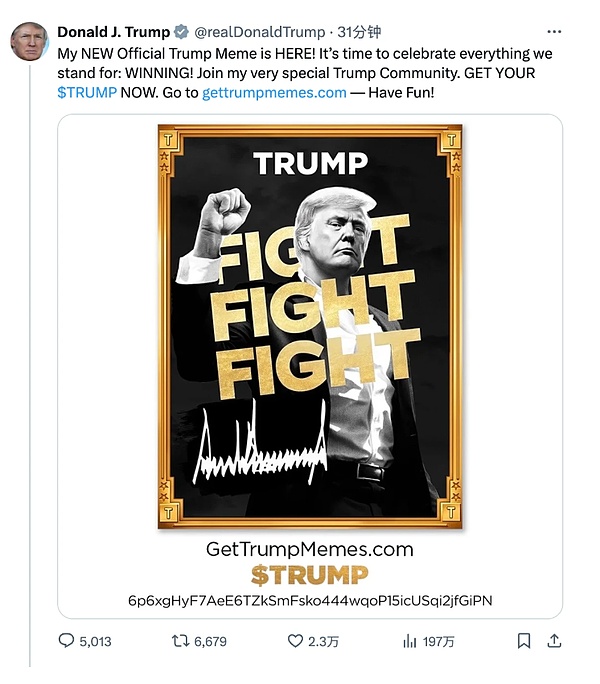This screenshot has width=600, height=684.
Task: Bookmark this post
Action: click(x=524, y=640)
